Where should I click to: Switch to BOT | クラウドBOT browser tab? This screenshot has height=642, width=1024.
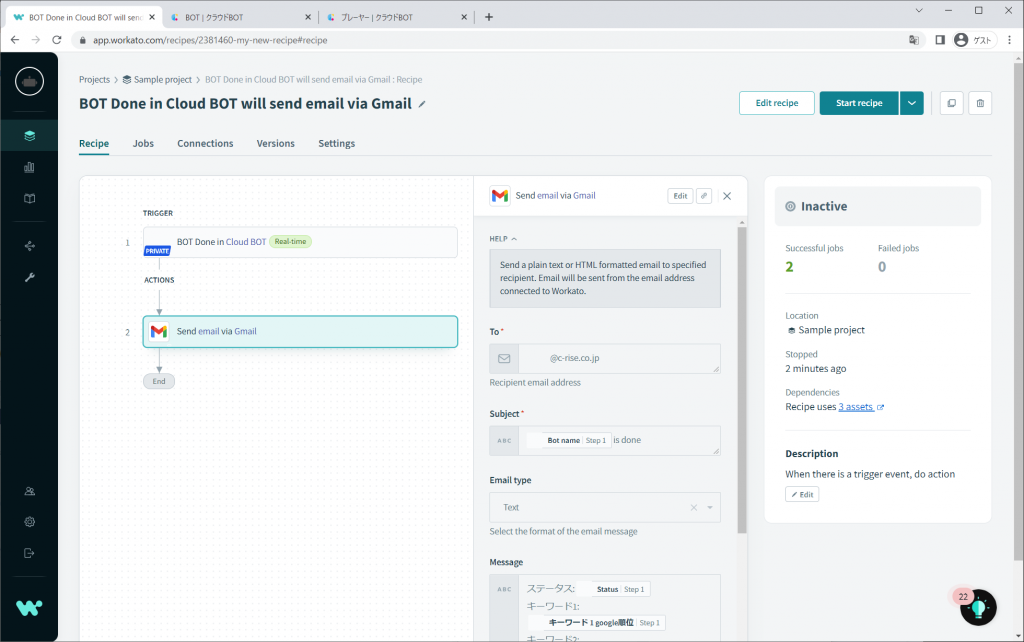pyautogui.click(x=240, y=18)
